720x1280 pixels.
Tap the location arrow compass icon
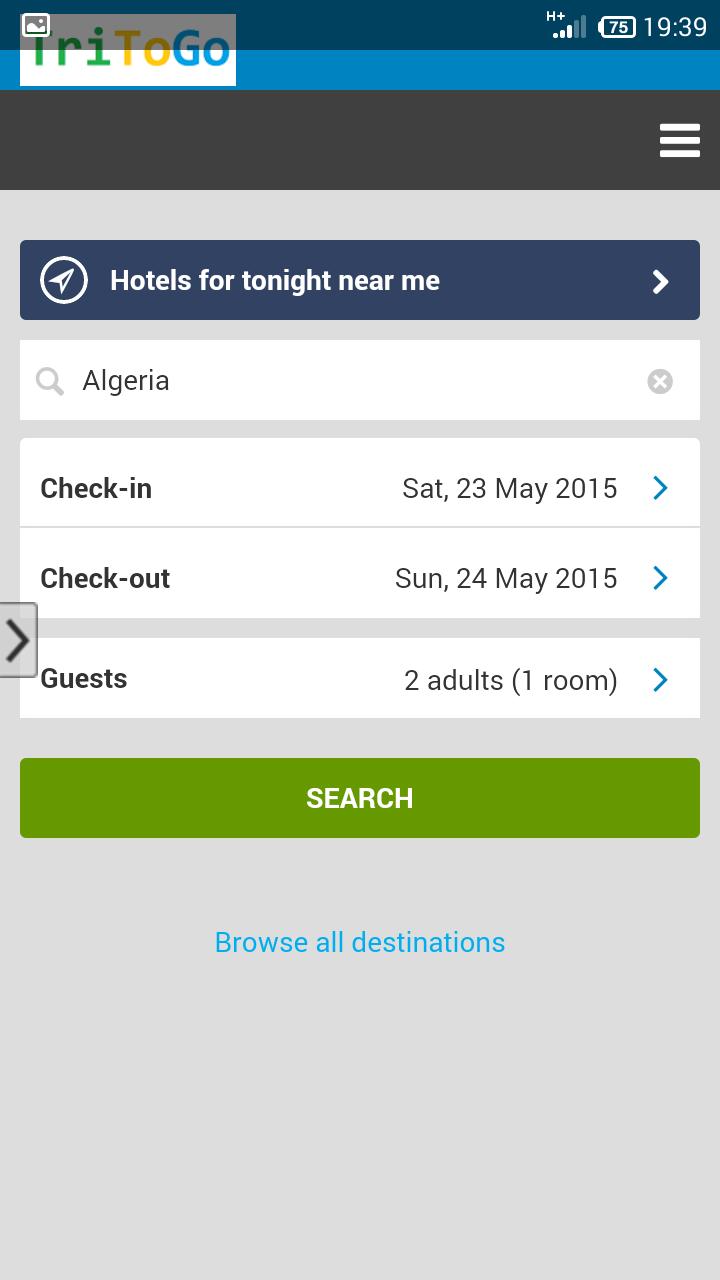[64, 281]
